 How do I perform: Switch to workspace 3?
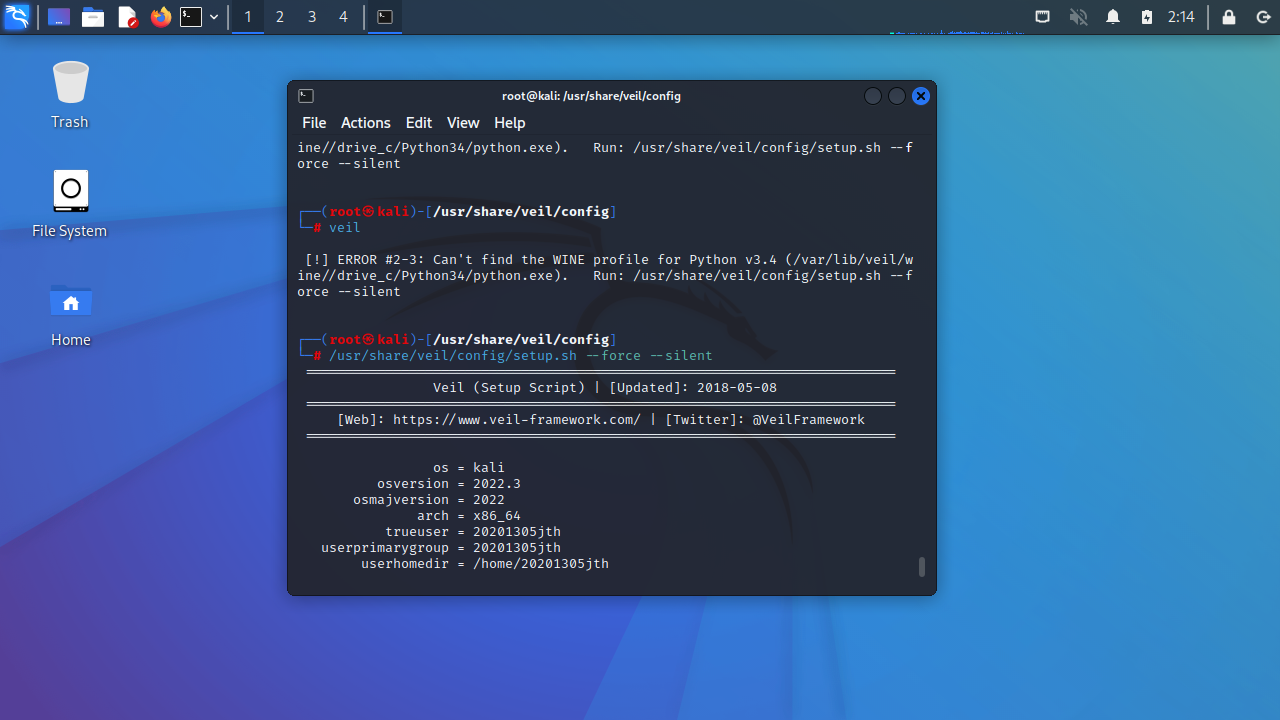[312, 17]
